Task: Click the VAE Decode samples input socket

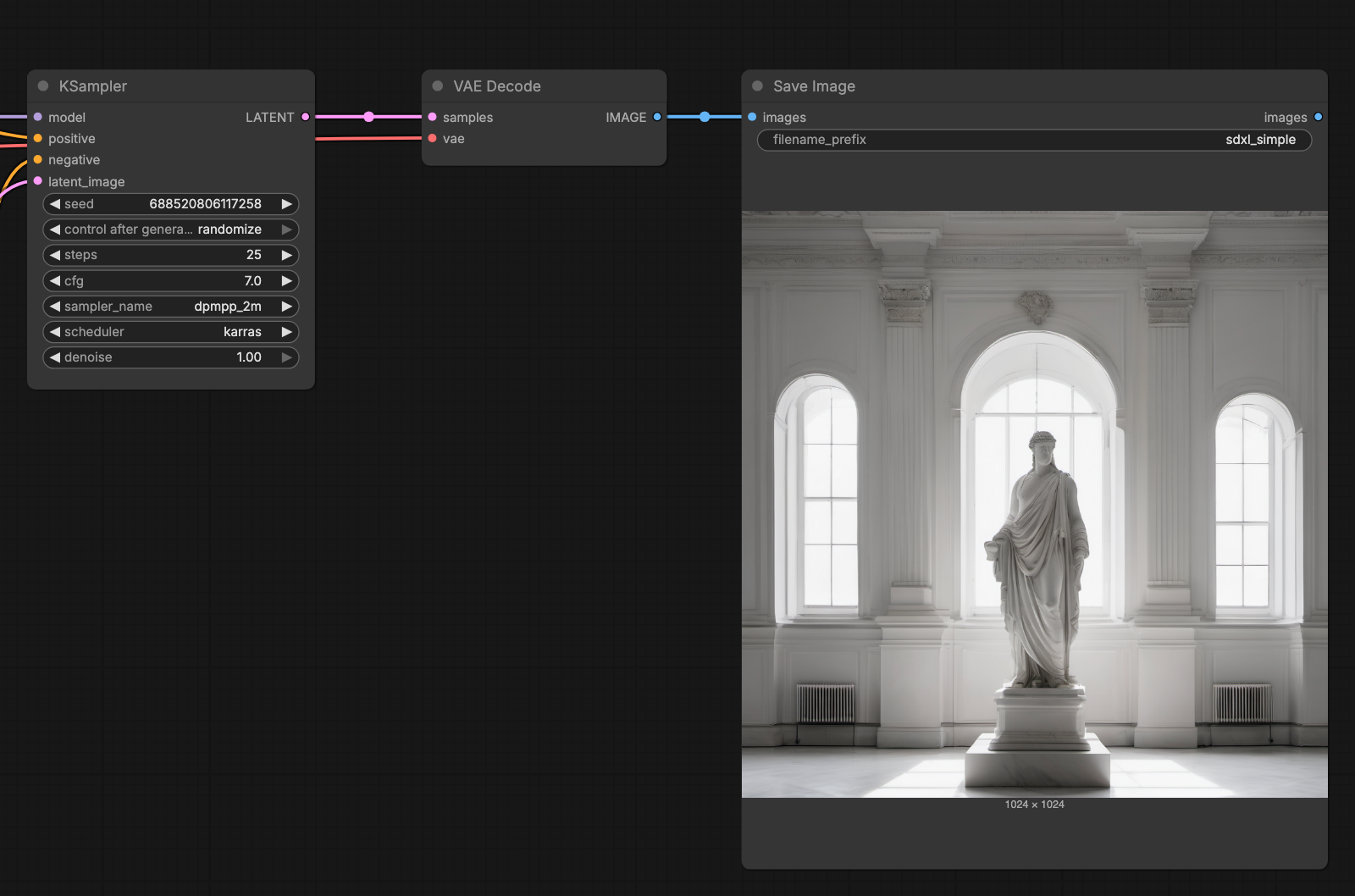Action: [433, 117]
